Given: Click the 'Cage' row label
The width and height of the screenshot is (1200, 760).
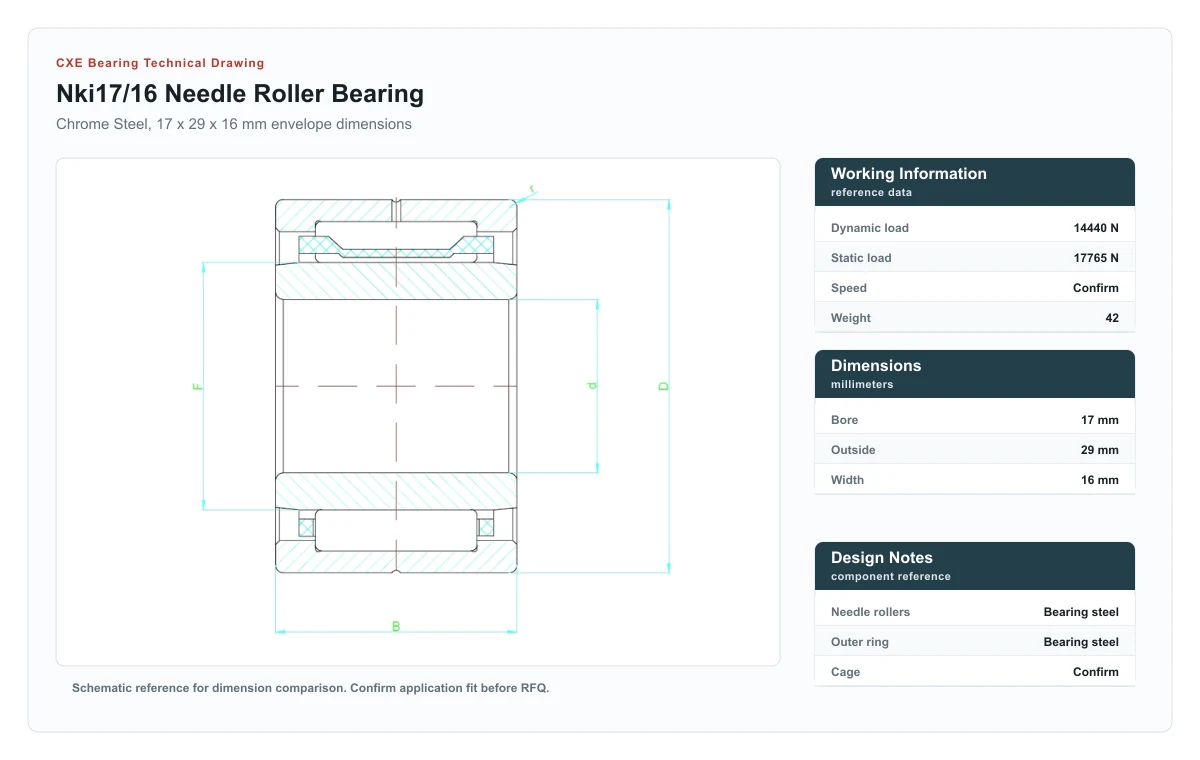Looking at the screenshot, I should pyautogui.click(x=845, y=672).
